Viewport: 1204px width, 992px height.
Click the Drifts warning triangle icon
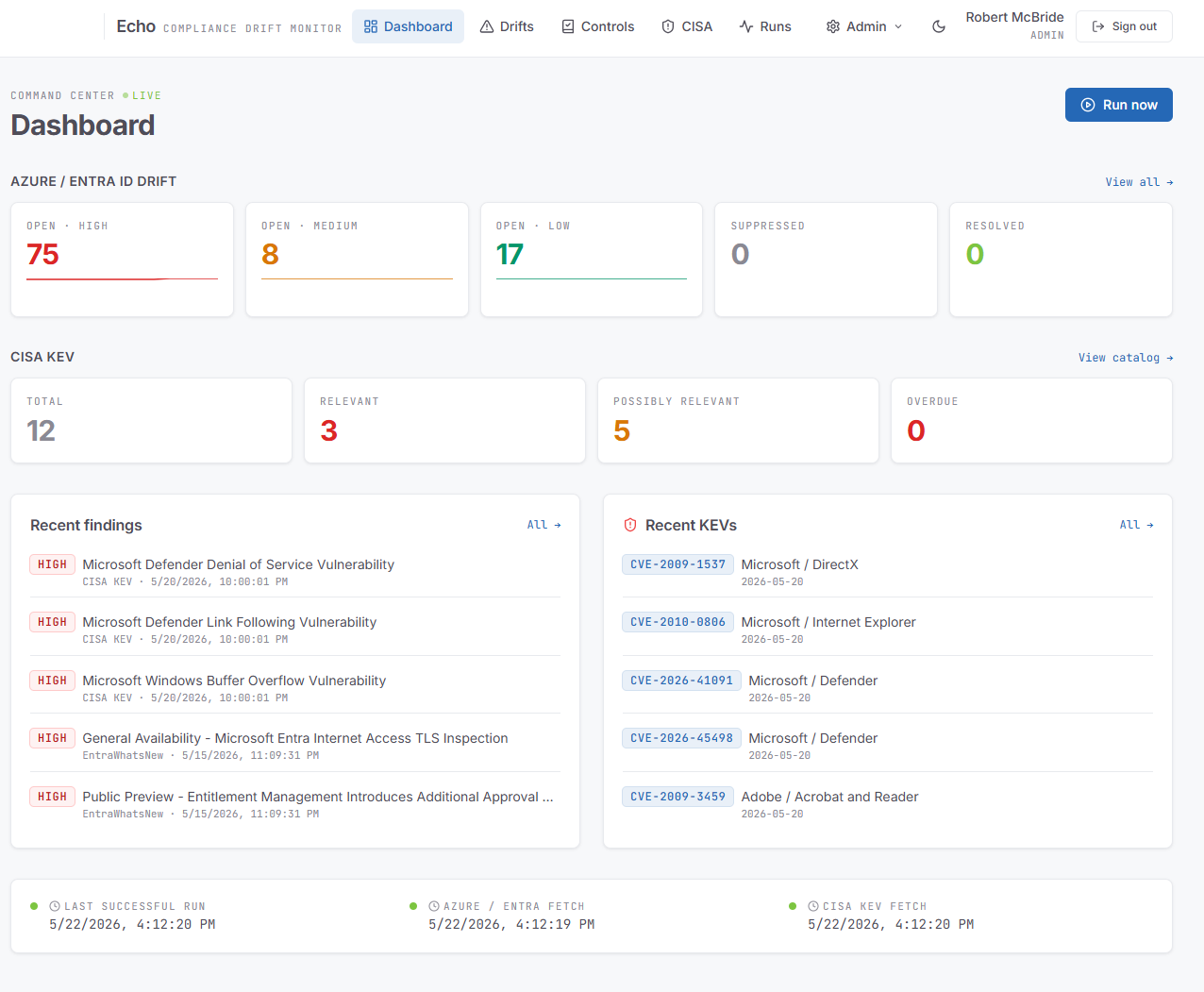coord(487,26)
